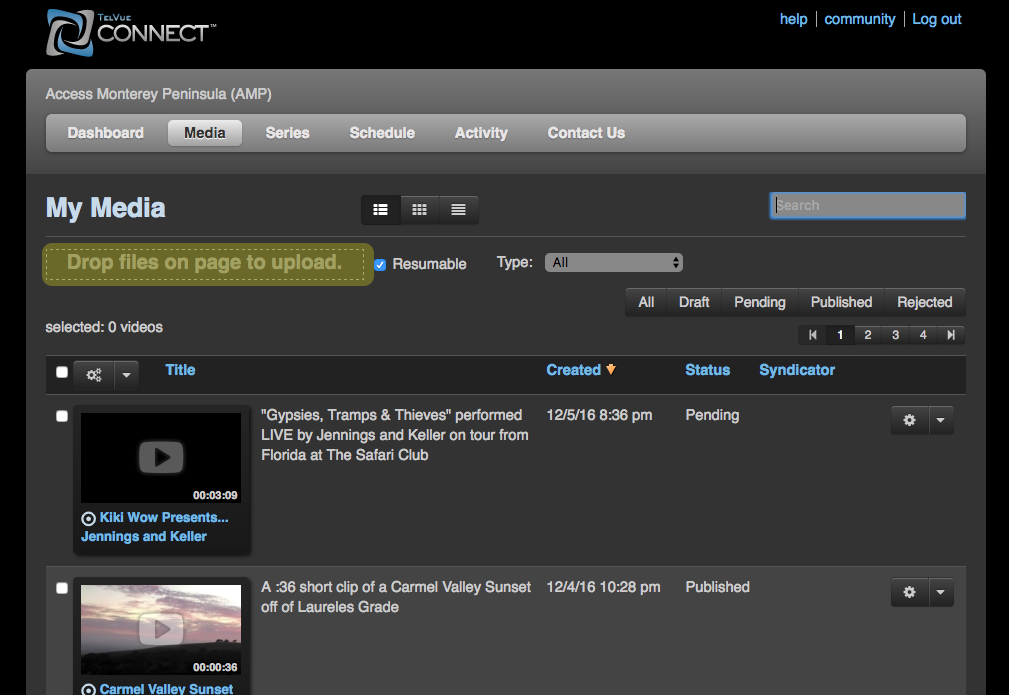Click the Access Monterey Peninsula (AMP) label
1009x695 pixels.
(x=158, y=94)
